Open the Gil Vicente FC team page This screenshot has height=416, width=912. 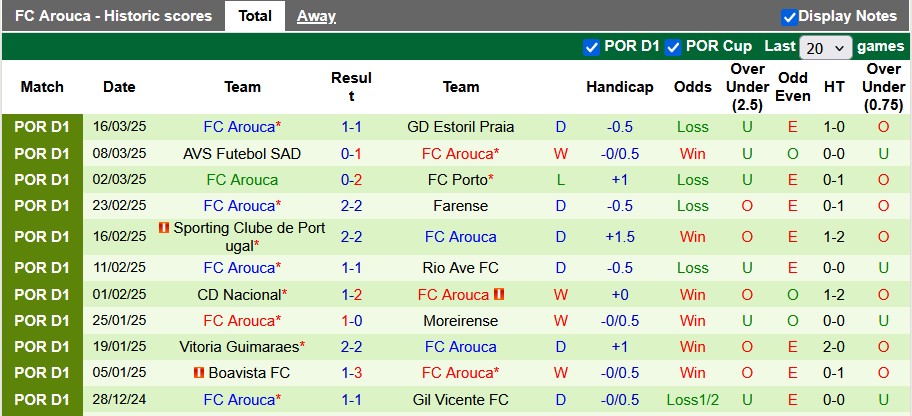click(461, 399)
